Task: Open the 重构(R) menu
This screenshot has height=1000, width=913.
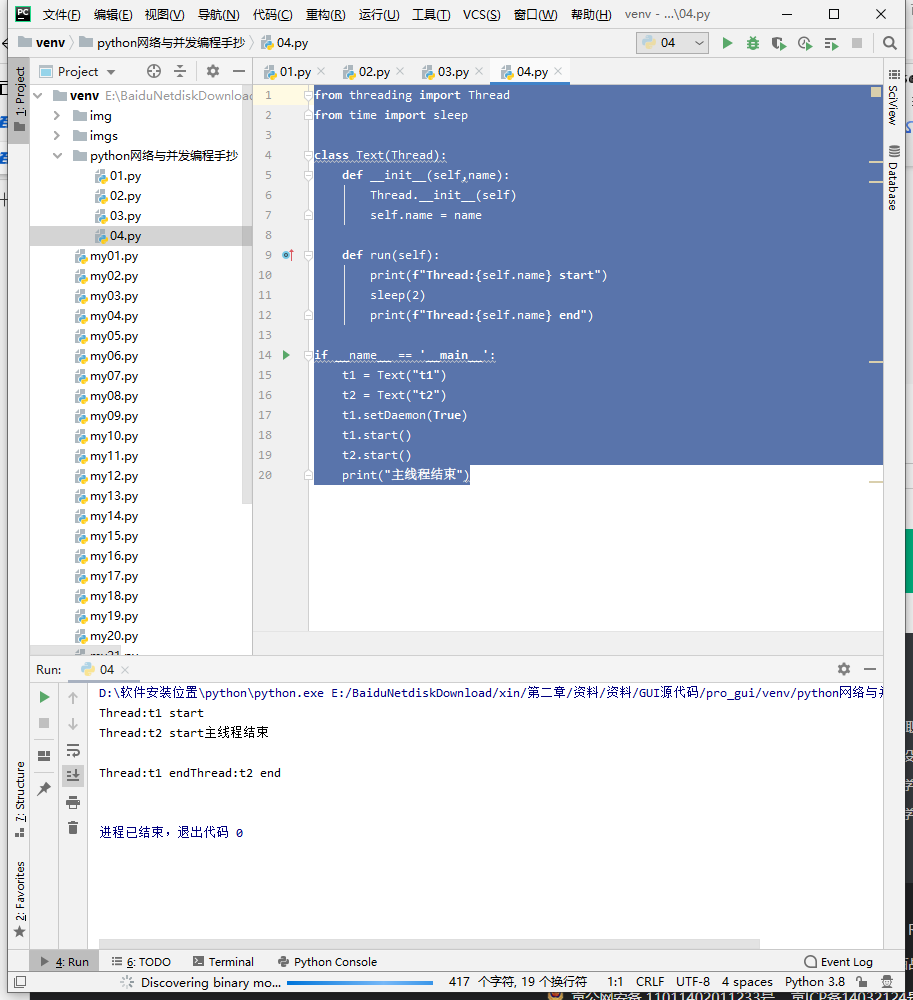Action: (x=326, y=14)
